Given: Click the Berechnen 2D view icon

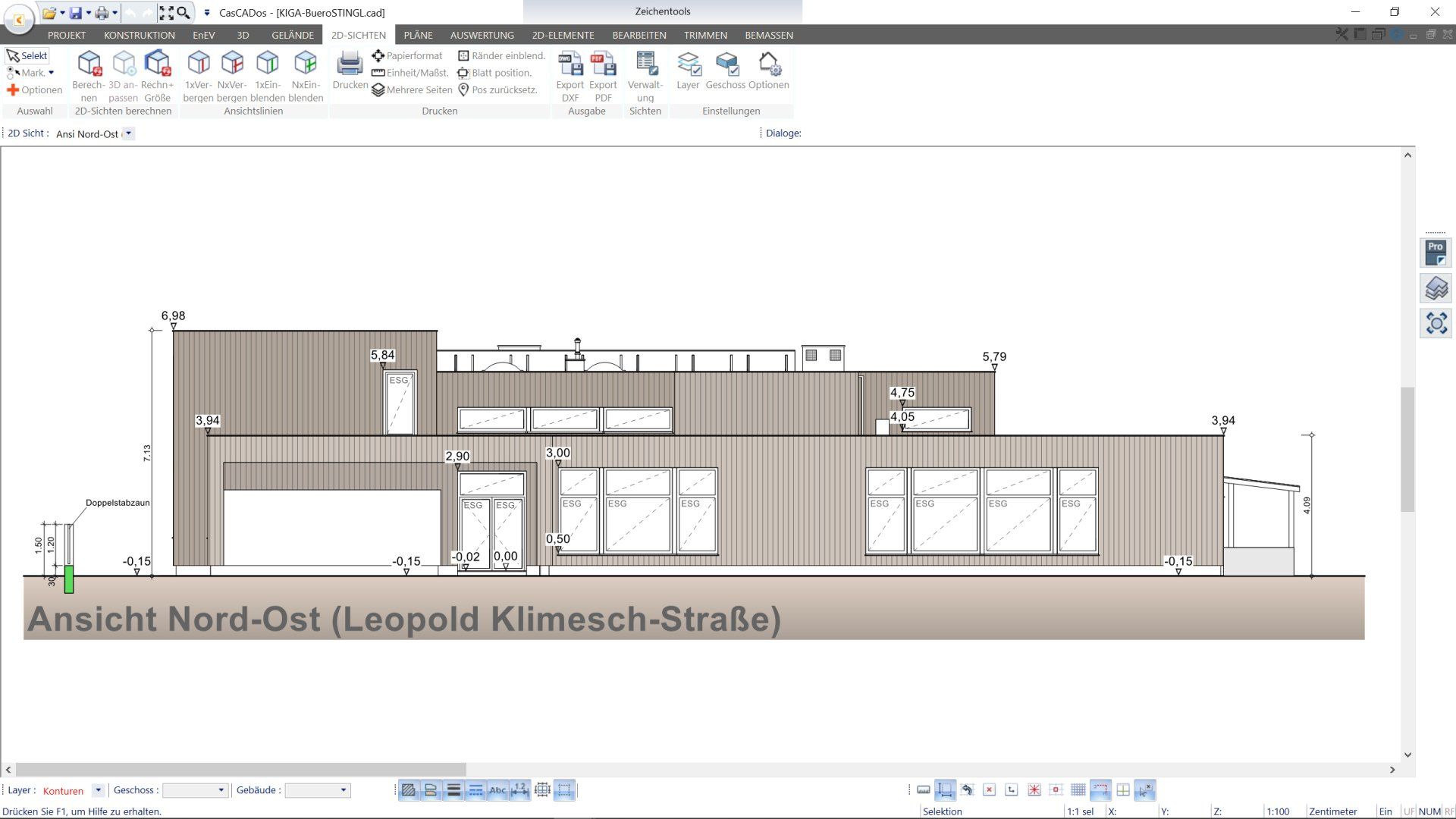Looking at the screenshot, I should coord(89,64).
